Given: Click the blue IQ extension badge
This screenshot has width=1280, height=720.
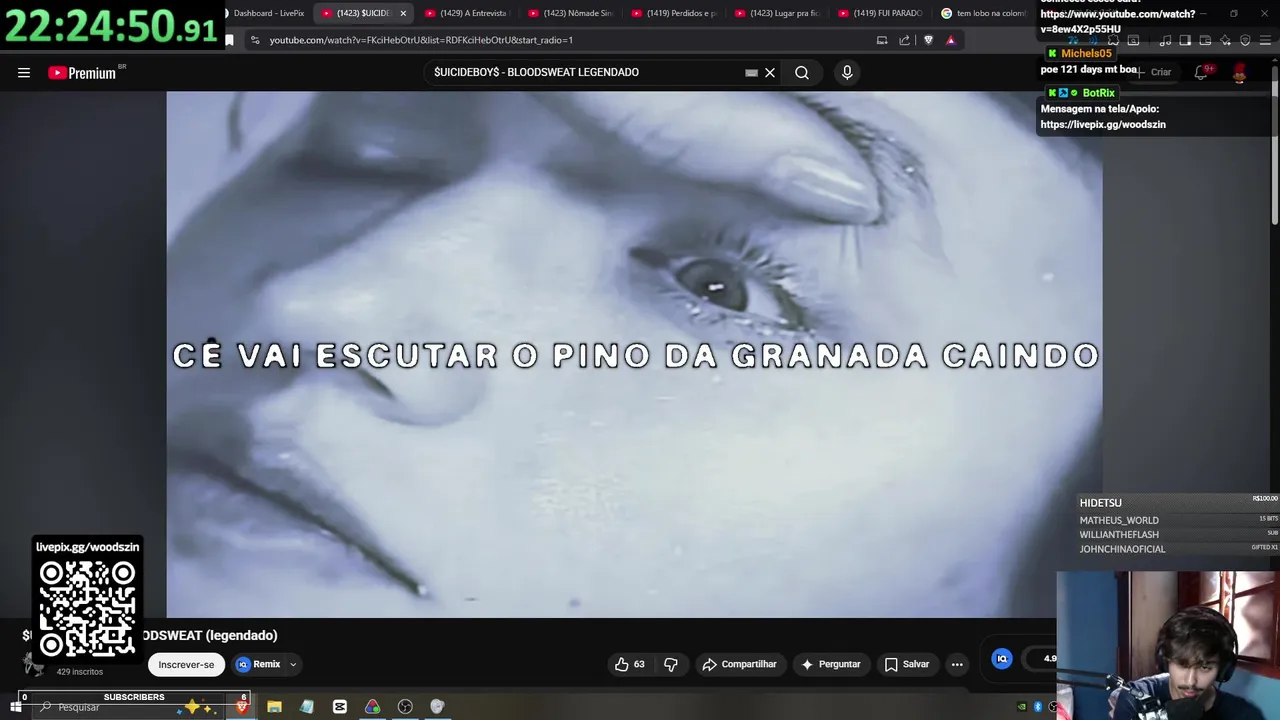Looking at the screenshot, I should (x=1002, y=658).
